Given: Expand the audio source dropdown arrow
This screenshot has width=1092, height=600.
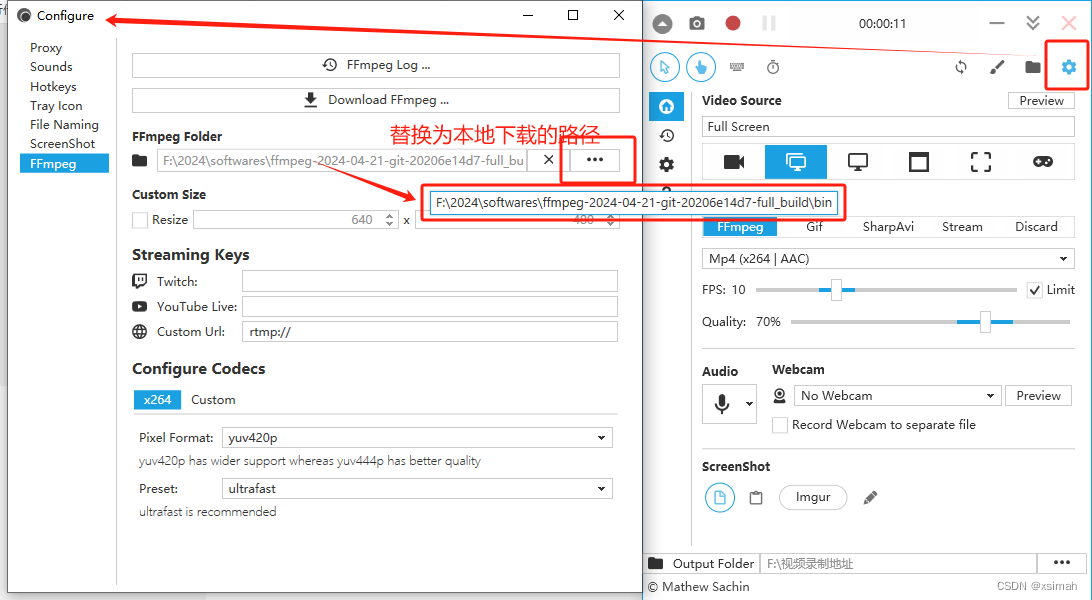Looking at the screenshot, I should (x=749, y=404).
